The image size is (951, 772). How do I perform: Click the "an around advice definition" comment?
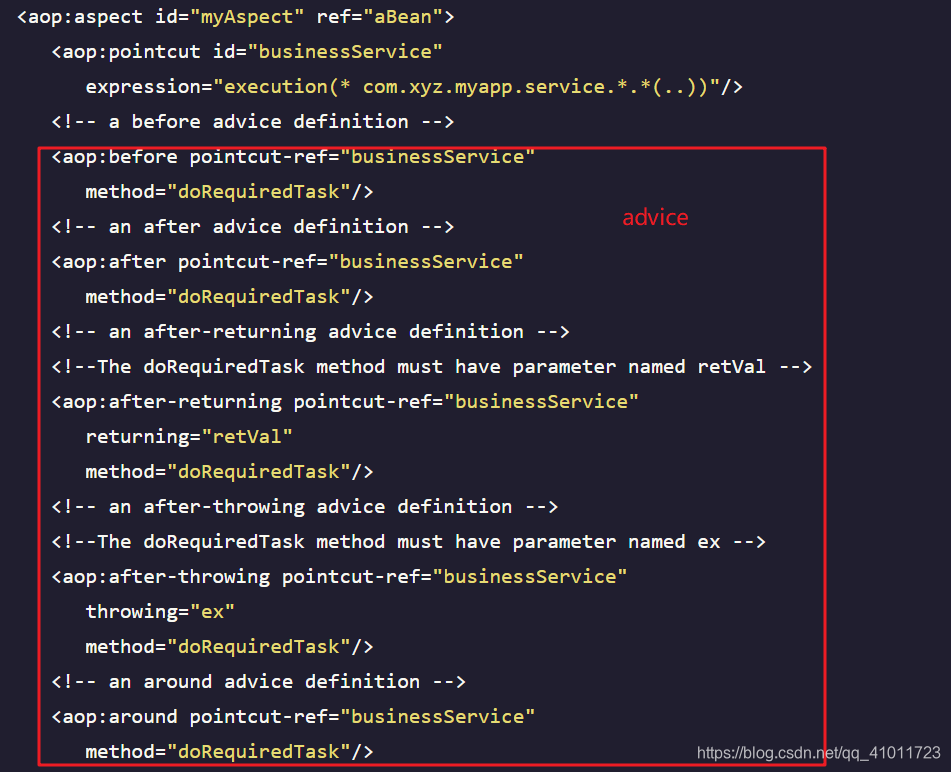(258, 682)
